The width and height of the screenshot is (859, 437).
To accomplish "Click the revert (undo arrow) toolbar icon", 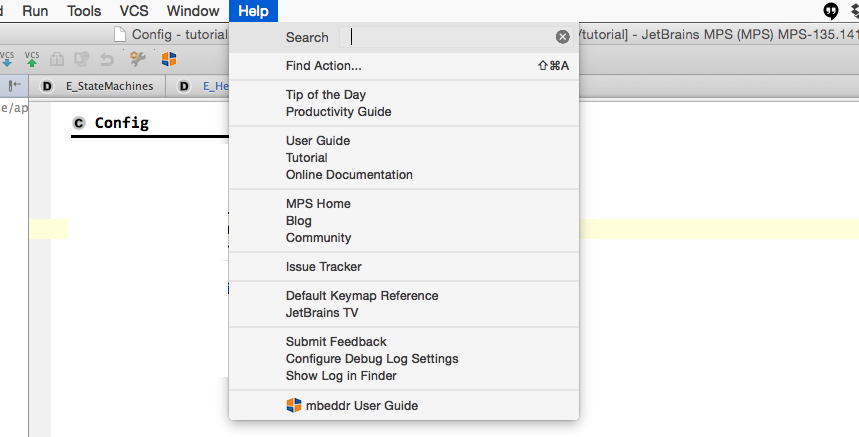I will [x=107, y=59].
